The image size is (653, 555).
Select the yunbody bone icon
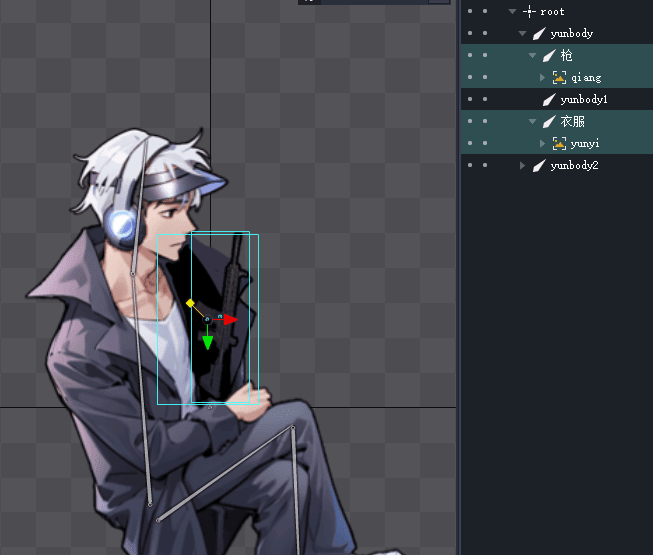coord(538,34)
